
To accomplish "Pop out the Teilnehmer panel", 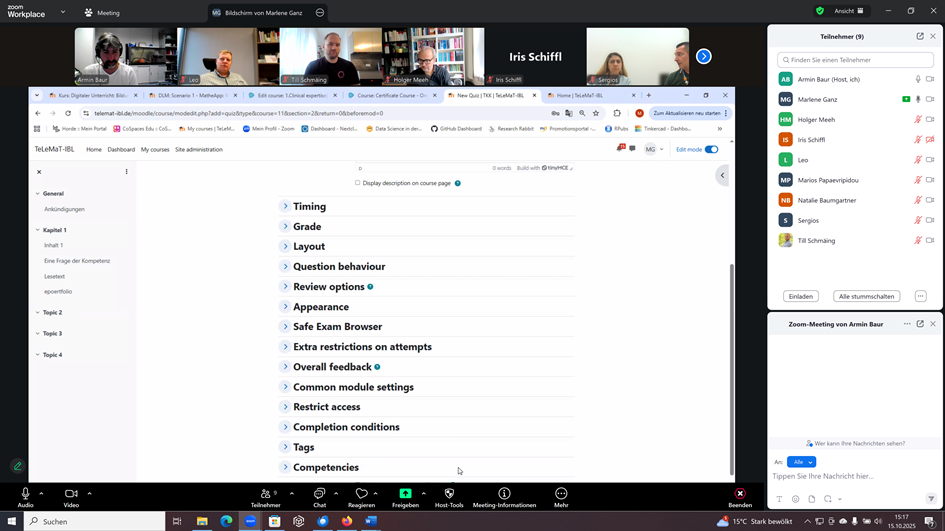I will coord(920,36).
